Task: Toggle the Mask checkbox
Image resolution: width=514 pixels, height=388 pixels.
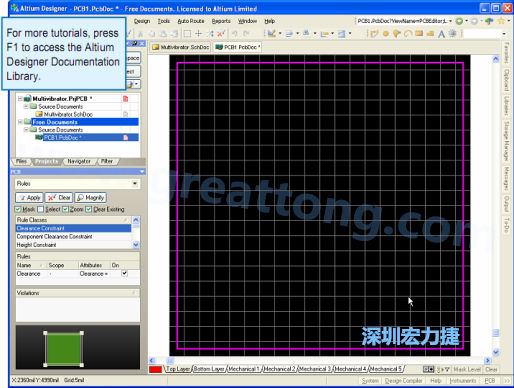Action: [x=18, y=209]
